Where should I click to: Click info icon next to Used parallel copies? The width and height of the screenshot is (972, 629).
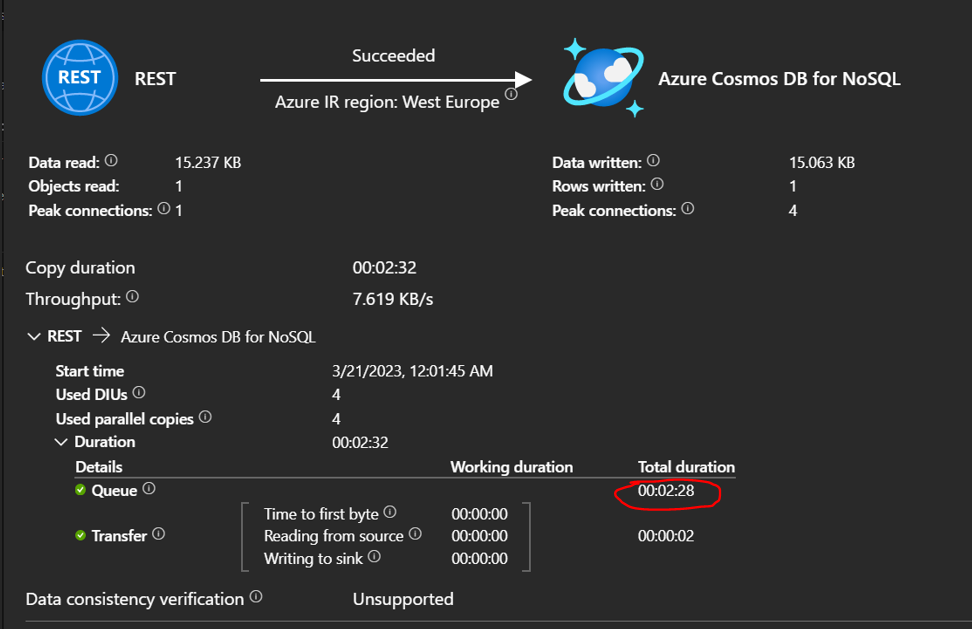pos(205,417)
